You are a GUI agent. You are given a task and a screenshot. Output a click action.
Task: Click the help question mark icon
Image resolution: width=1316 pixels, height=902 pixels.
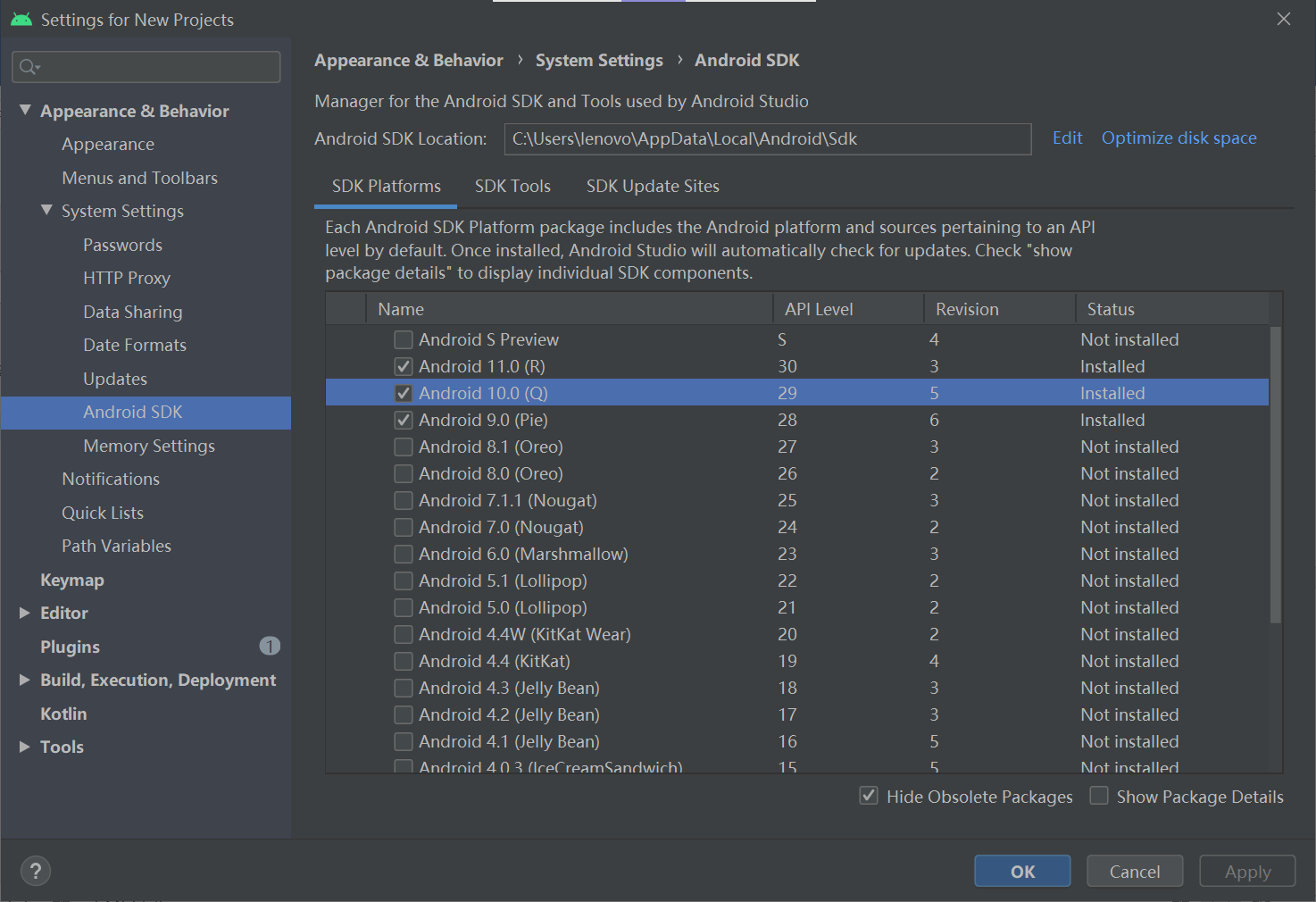(x=36, y=871)
